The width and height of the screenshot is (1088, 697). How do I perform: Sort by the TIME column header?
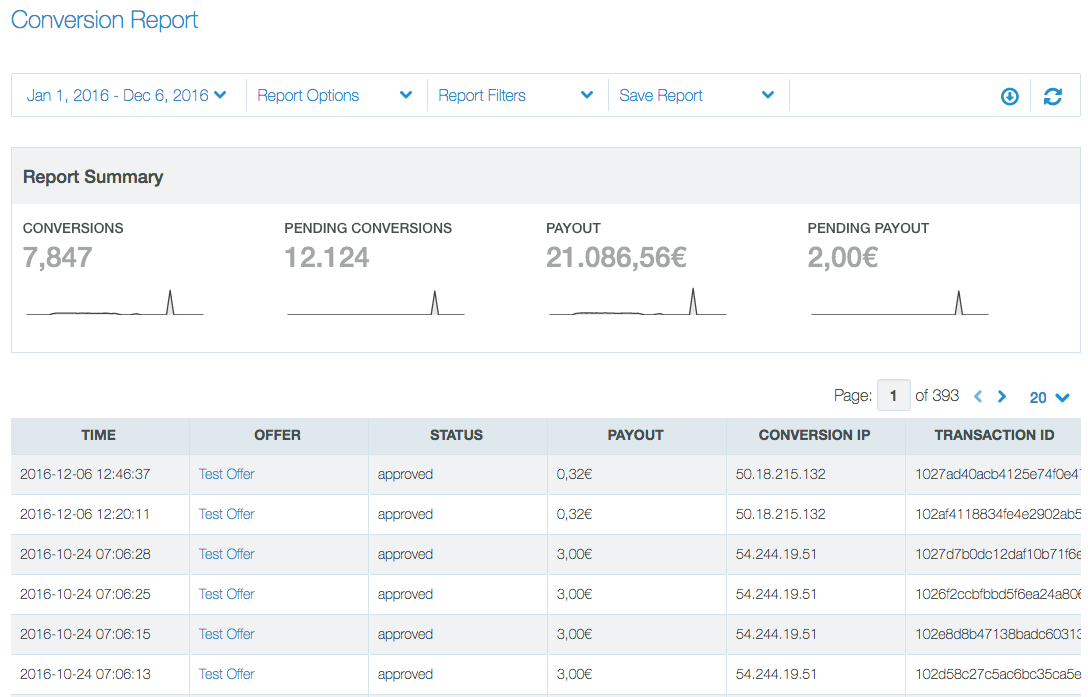click(x=99, y=435)
